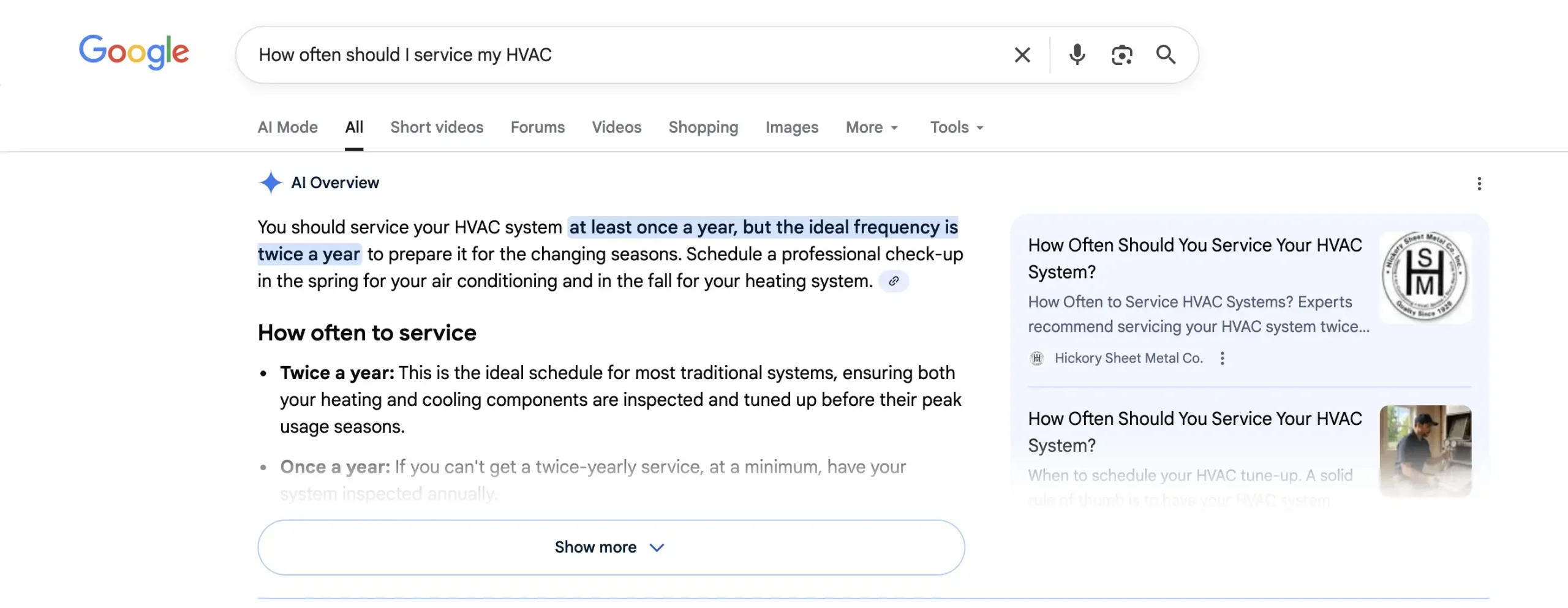Screen dimensions: 1568x608
Task: Click the Google logo
Action: pyautogui.click(x=134, y=53)
